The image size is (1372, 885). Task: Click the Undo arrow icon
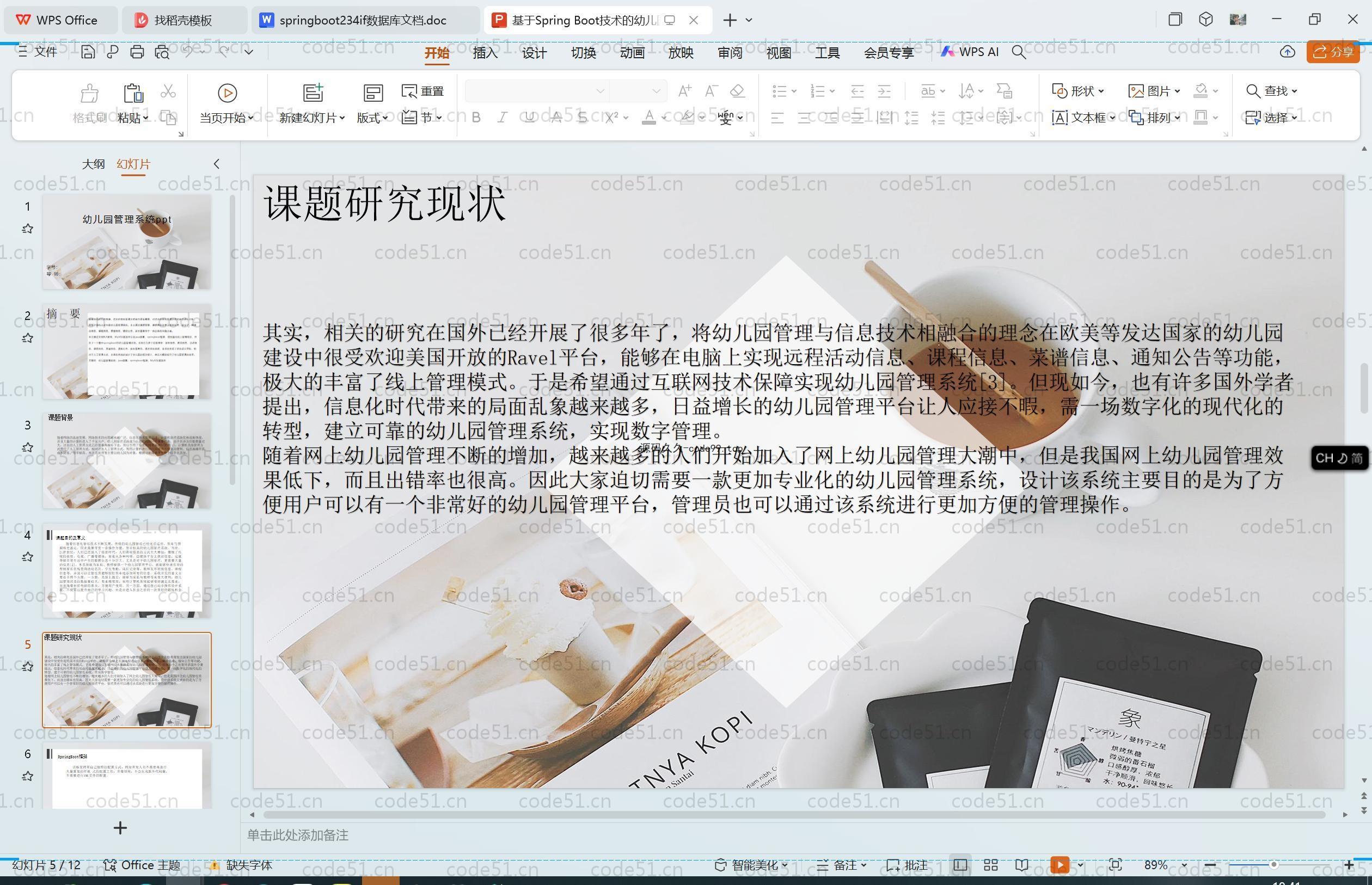coord(188,52)
